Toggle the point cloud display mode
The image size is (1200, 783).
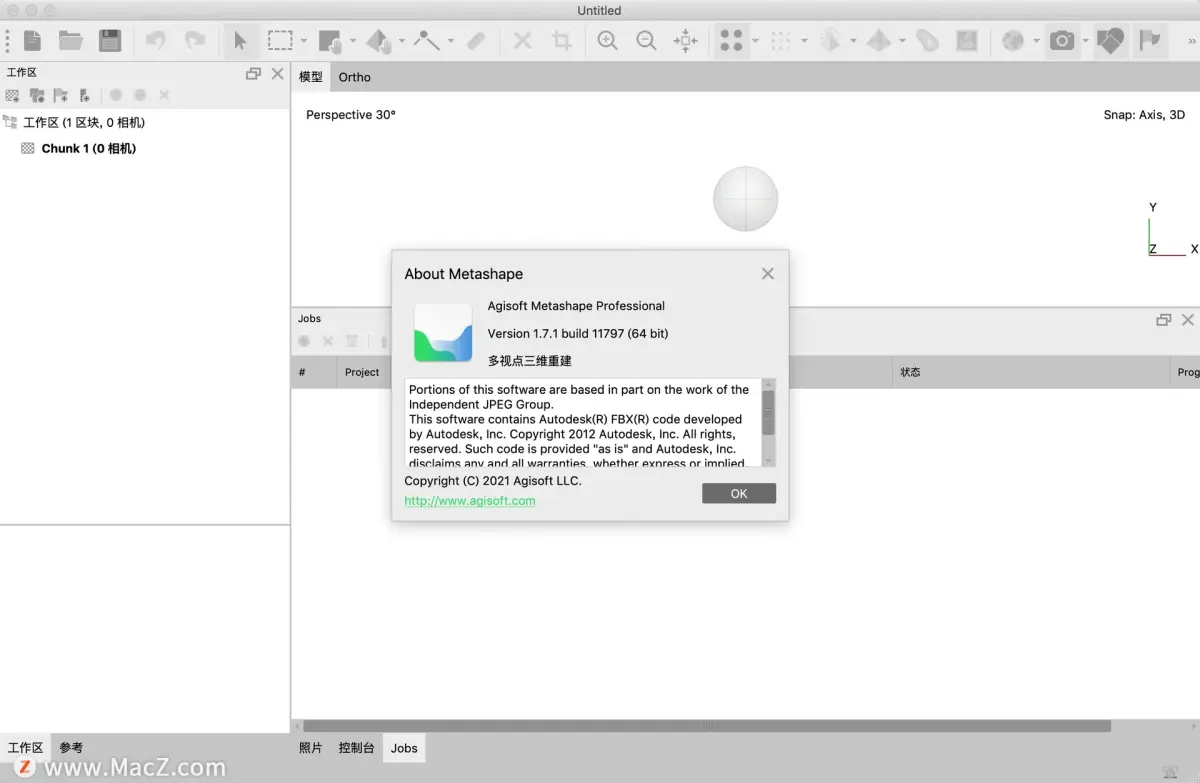click(x=731, y=41)
